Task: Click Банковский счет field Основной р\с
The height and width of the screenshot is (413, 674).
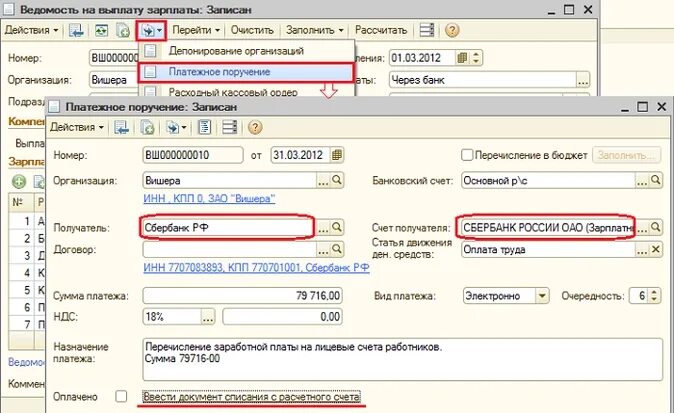Action: click(x=548, y=180)
